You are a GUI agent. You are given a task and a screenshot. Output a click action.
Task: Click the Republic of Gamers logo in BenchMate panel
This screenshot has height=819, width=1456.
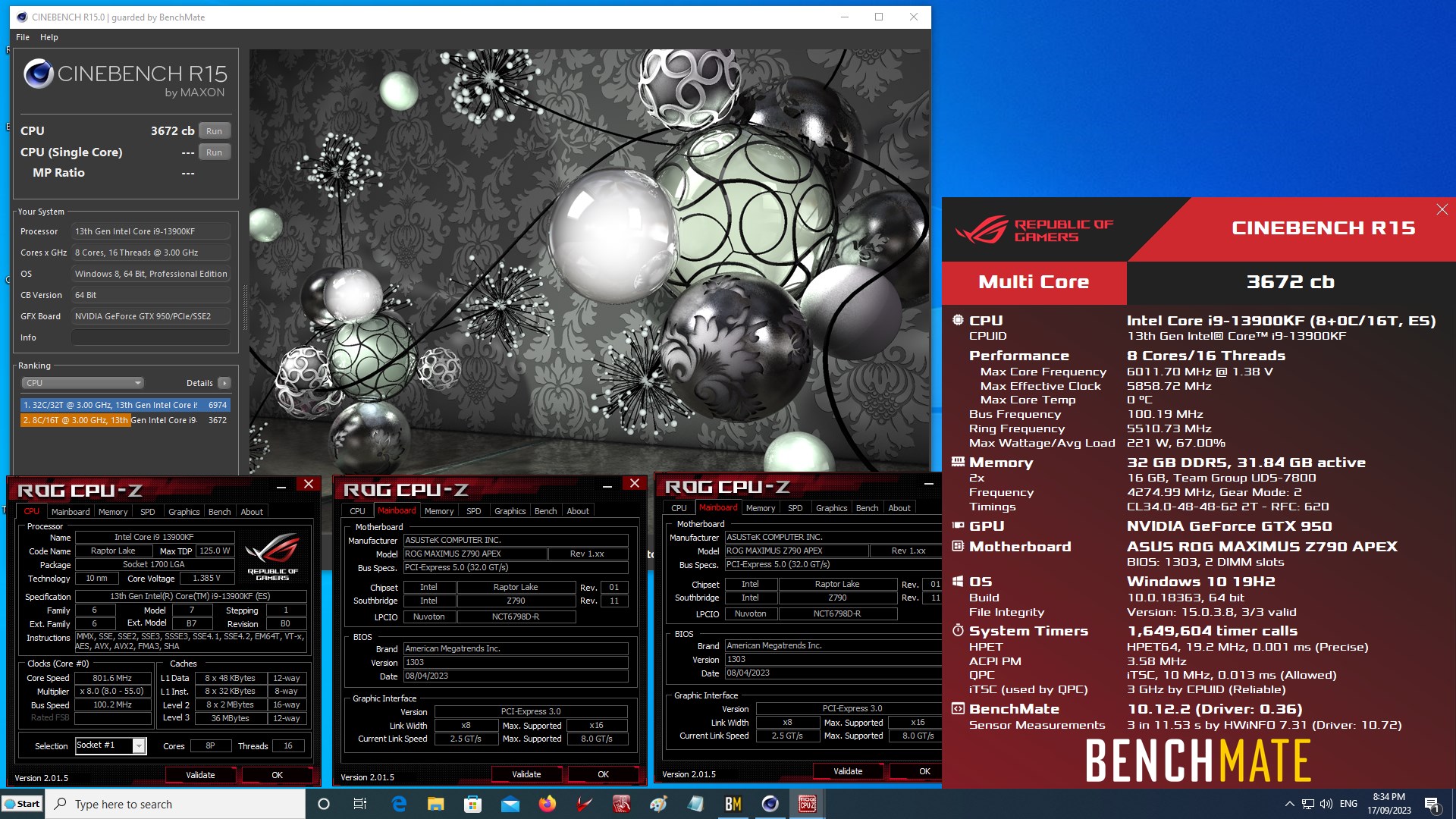coord(1033,230)
